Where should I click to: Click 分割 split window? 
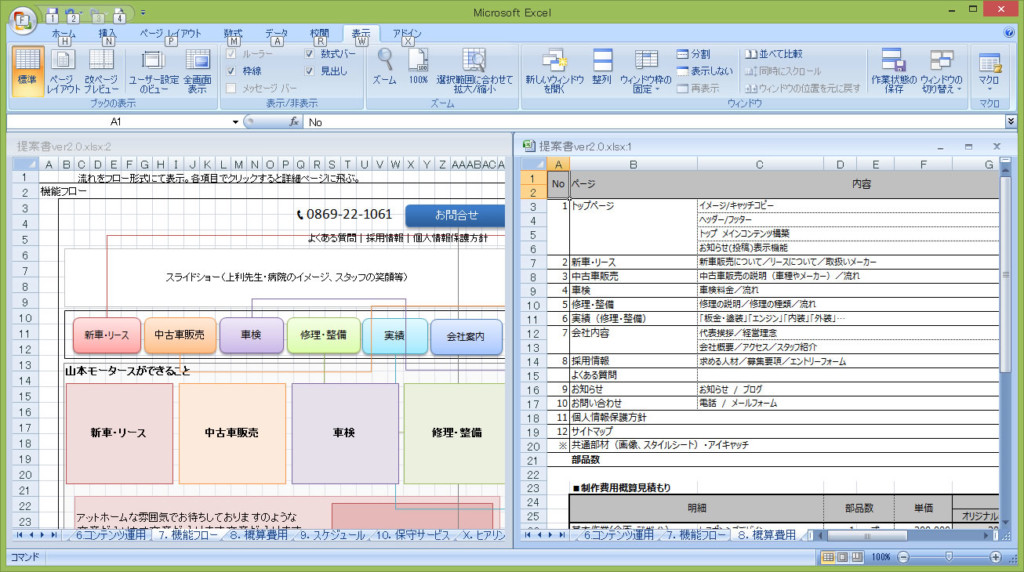[x=694, y=54]
